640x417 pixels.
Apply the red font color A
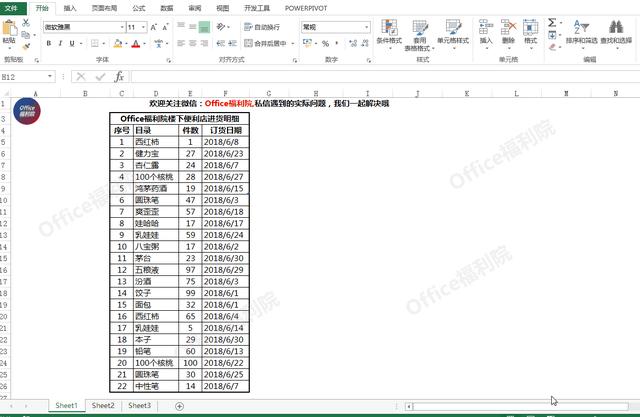pyautogui.click(x=136, y=43)
